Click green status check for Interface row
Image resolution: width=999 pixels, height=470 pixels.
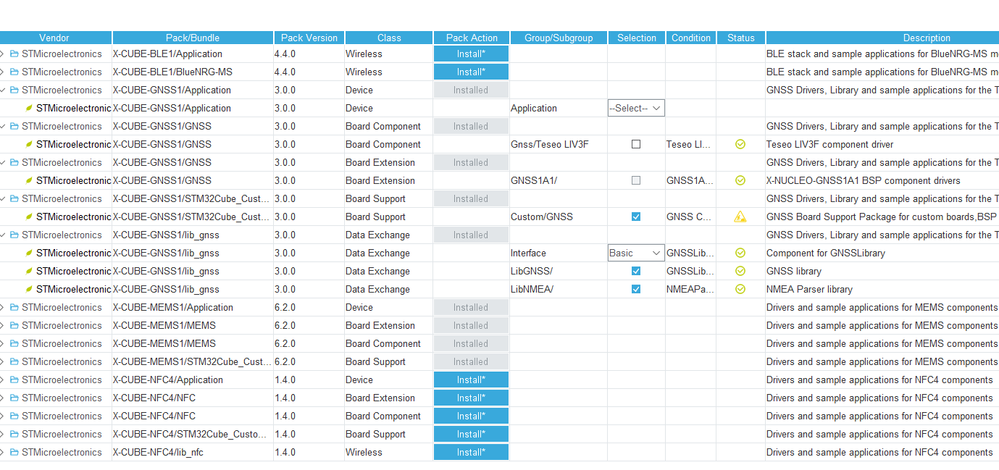coord(740,253)
